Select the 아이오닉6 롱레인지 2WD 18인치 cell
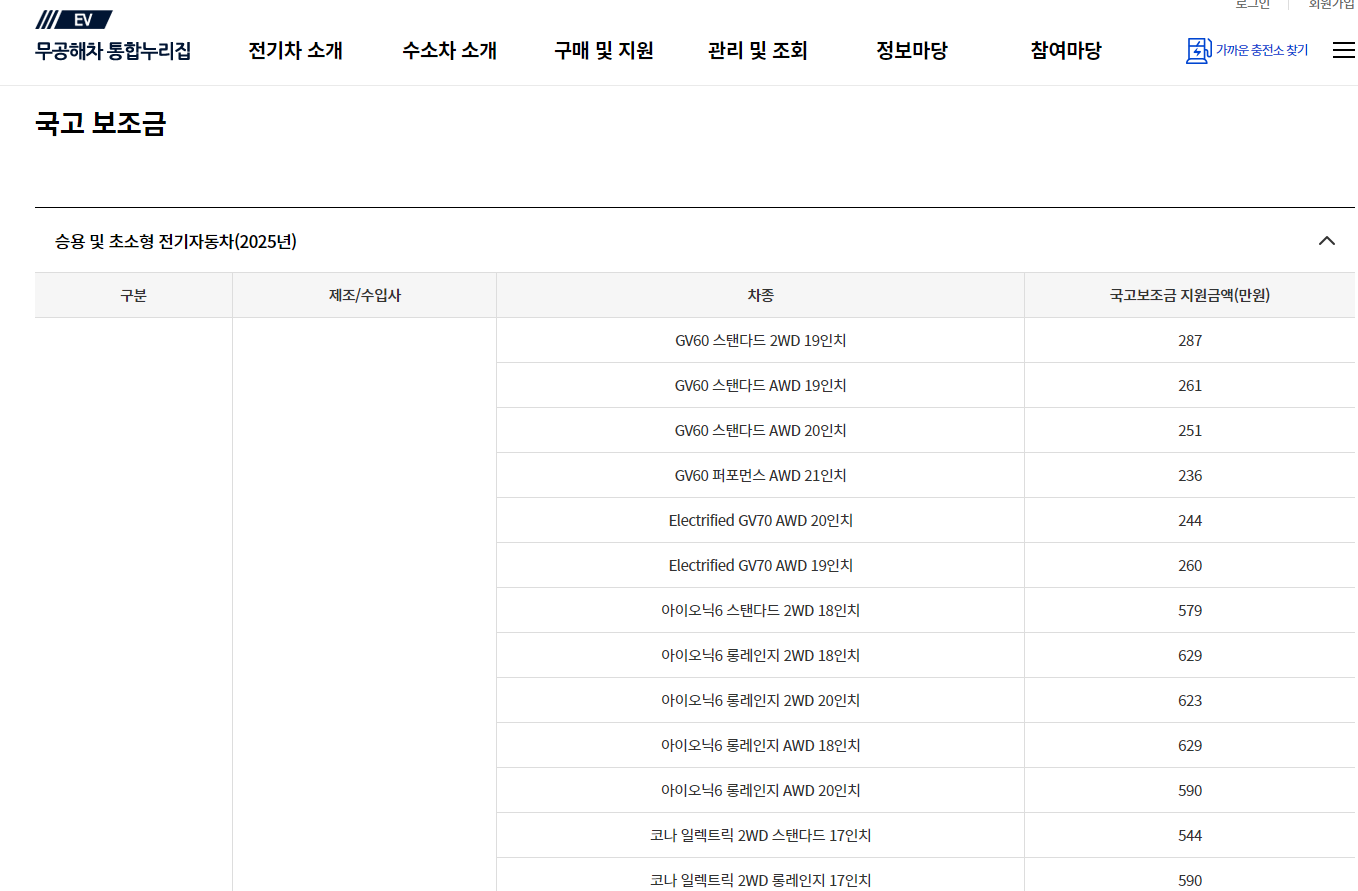This screenshot has width=1358, height=891. pyautogui.click(x=761, y=655)
